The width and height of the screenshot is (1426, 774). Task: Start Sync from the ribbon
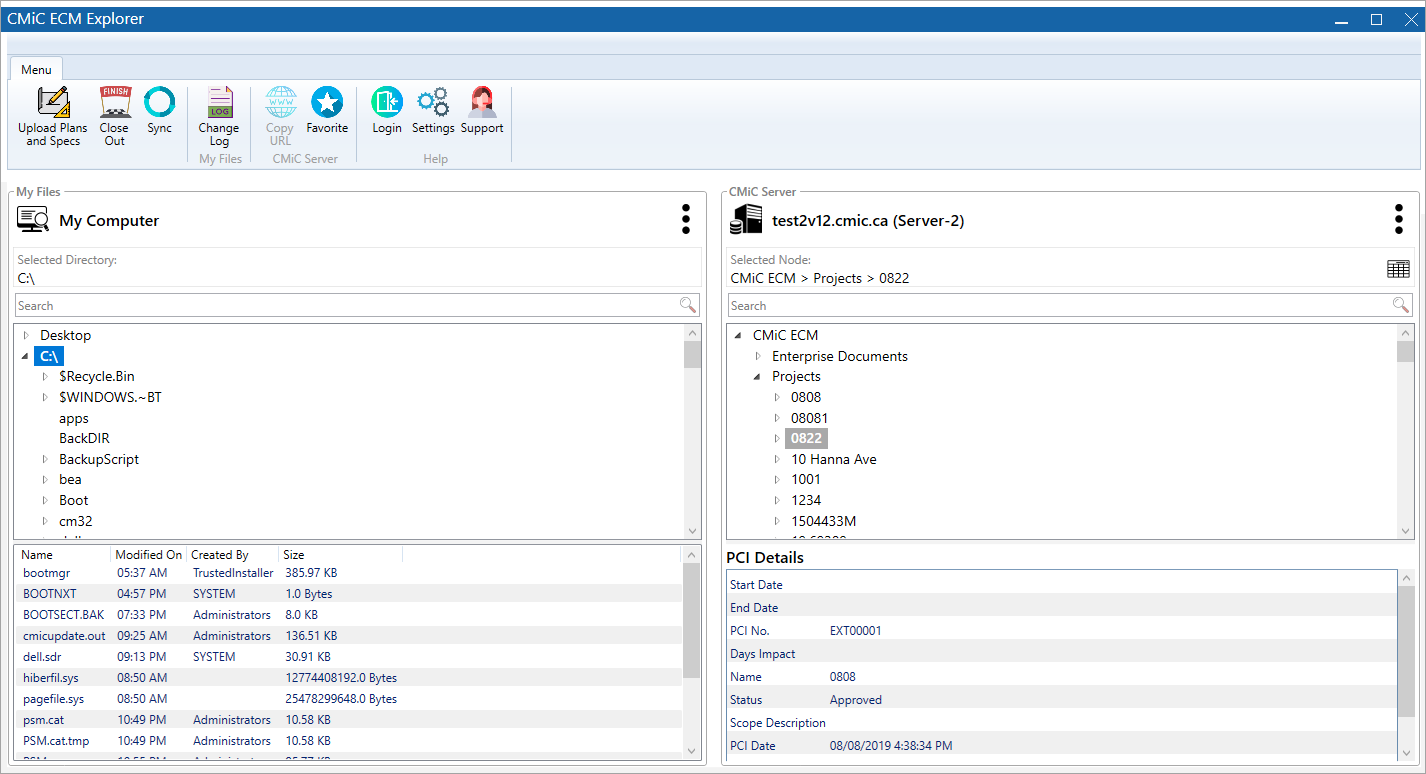click(160, 110)
